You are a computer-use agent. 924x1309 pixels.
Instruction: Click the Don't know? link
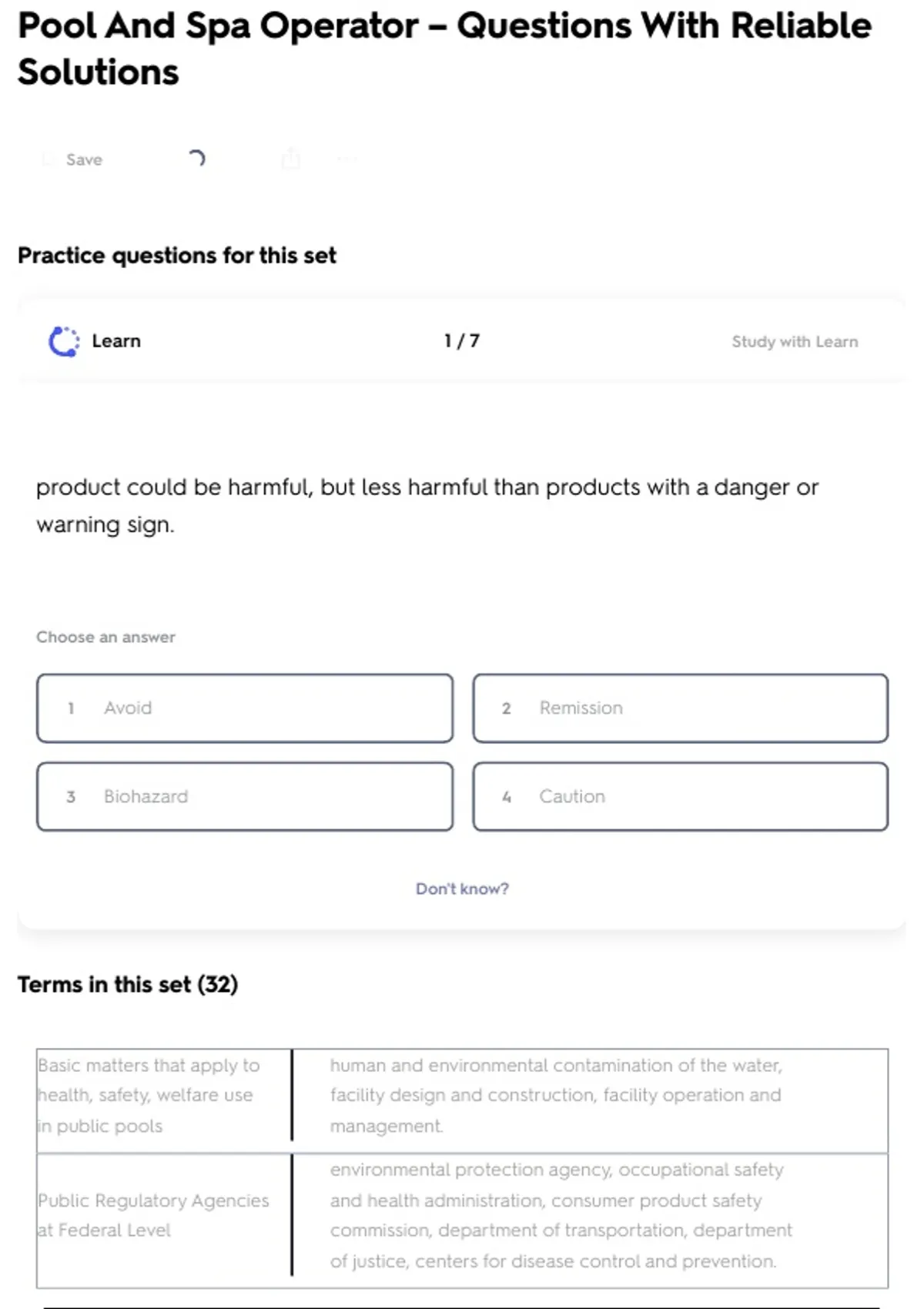462,889
